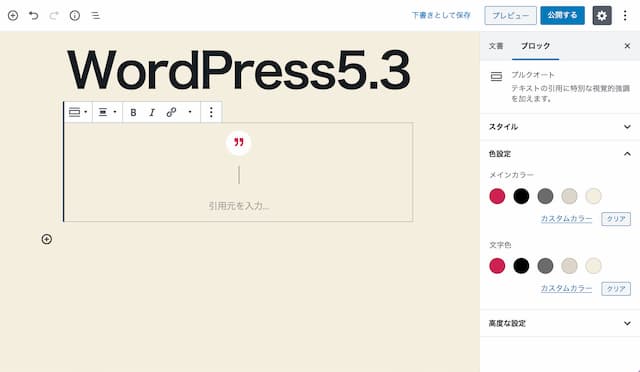Open the add block inserter in top toolbar
Image resolution: width=640 pixels, height=372 pixels.
coord(13,16)
